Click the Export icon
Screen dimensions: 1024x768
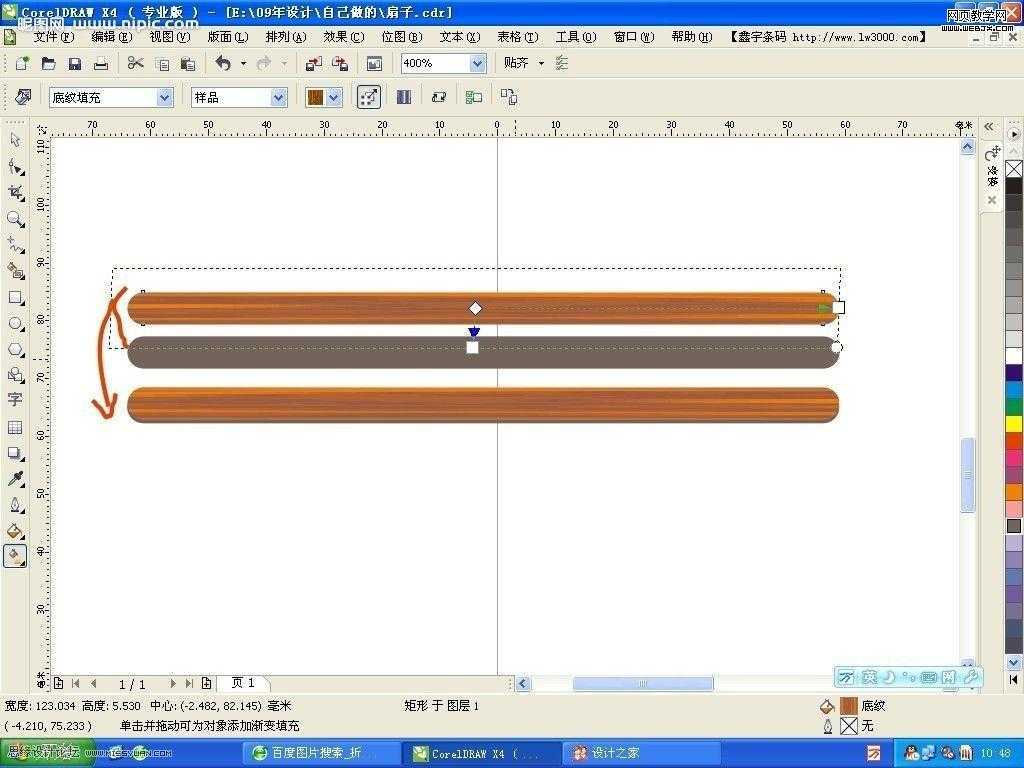pos(340,63)
